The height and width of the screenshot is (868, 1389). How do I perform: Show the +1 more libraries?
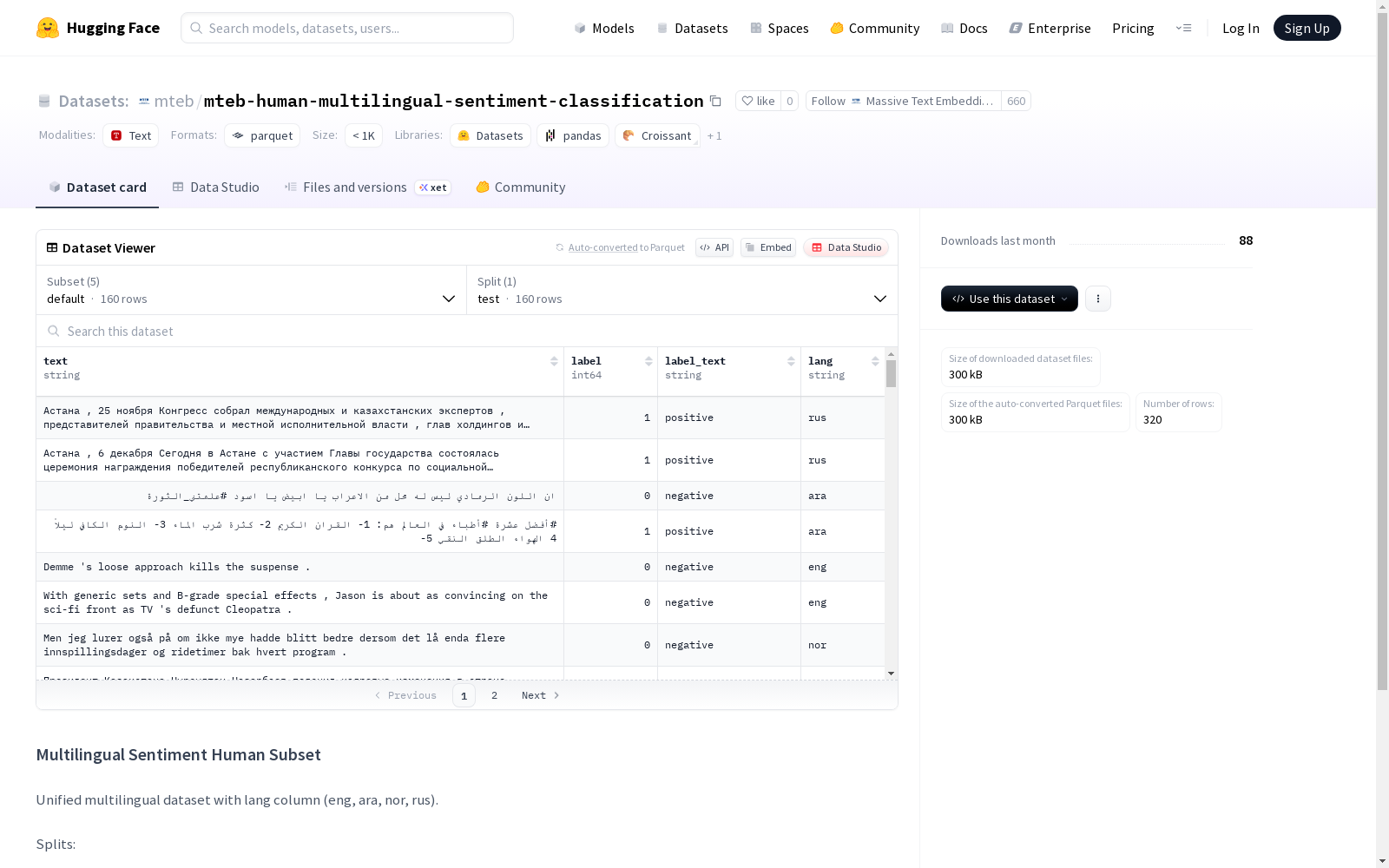714,135
